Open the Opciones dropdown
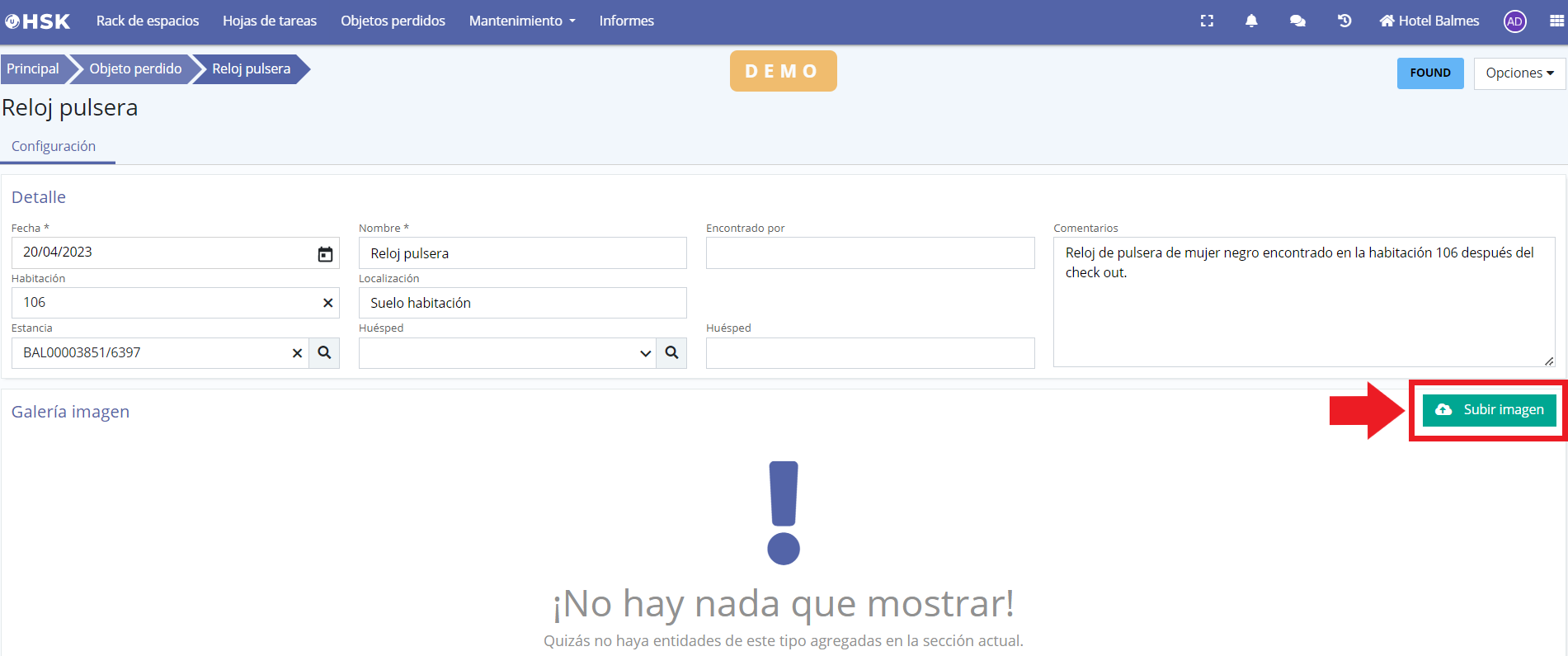The image size is (1568, 656). (x=1519, y=73)
